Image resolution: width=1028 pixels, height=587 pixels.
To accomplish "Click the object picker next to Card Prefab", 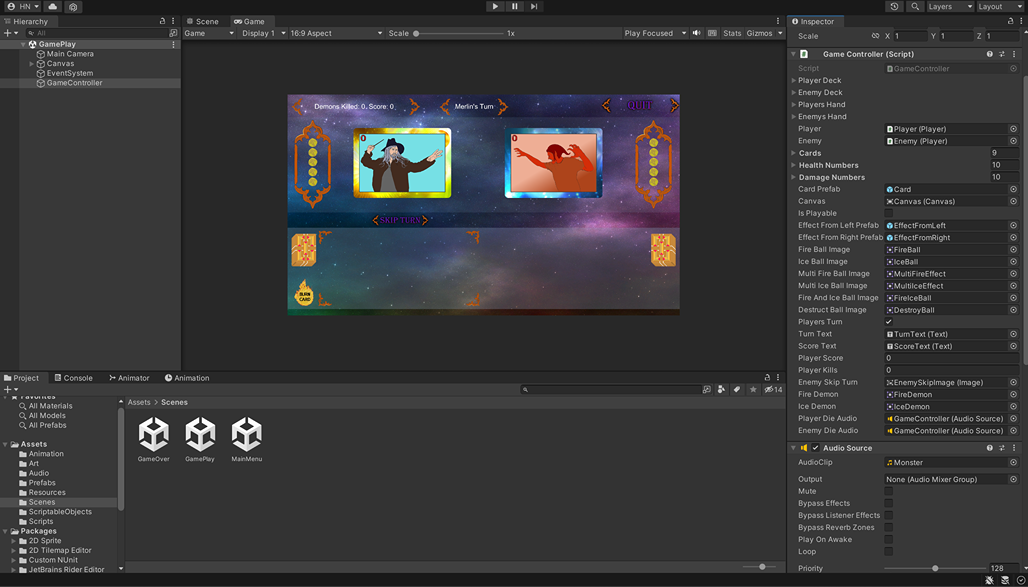I will pyautogui.click(x=1013, y=189).
